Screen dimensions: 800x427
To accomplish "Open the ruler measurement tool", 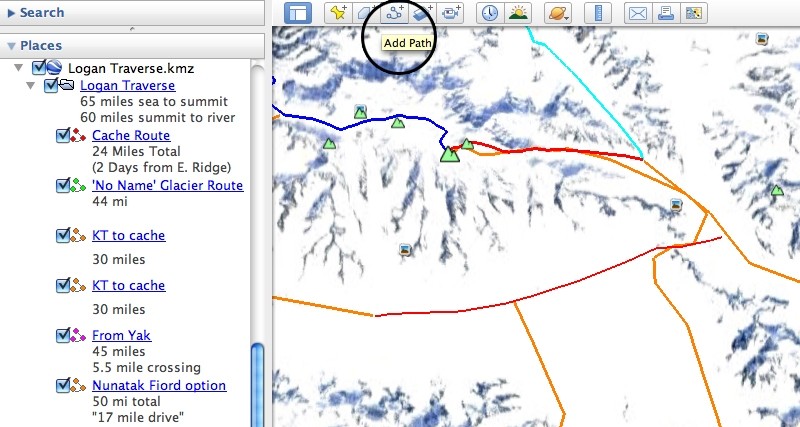I will 597,13.
